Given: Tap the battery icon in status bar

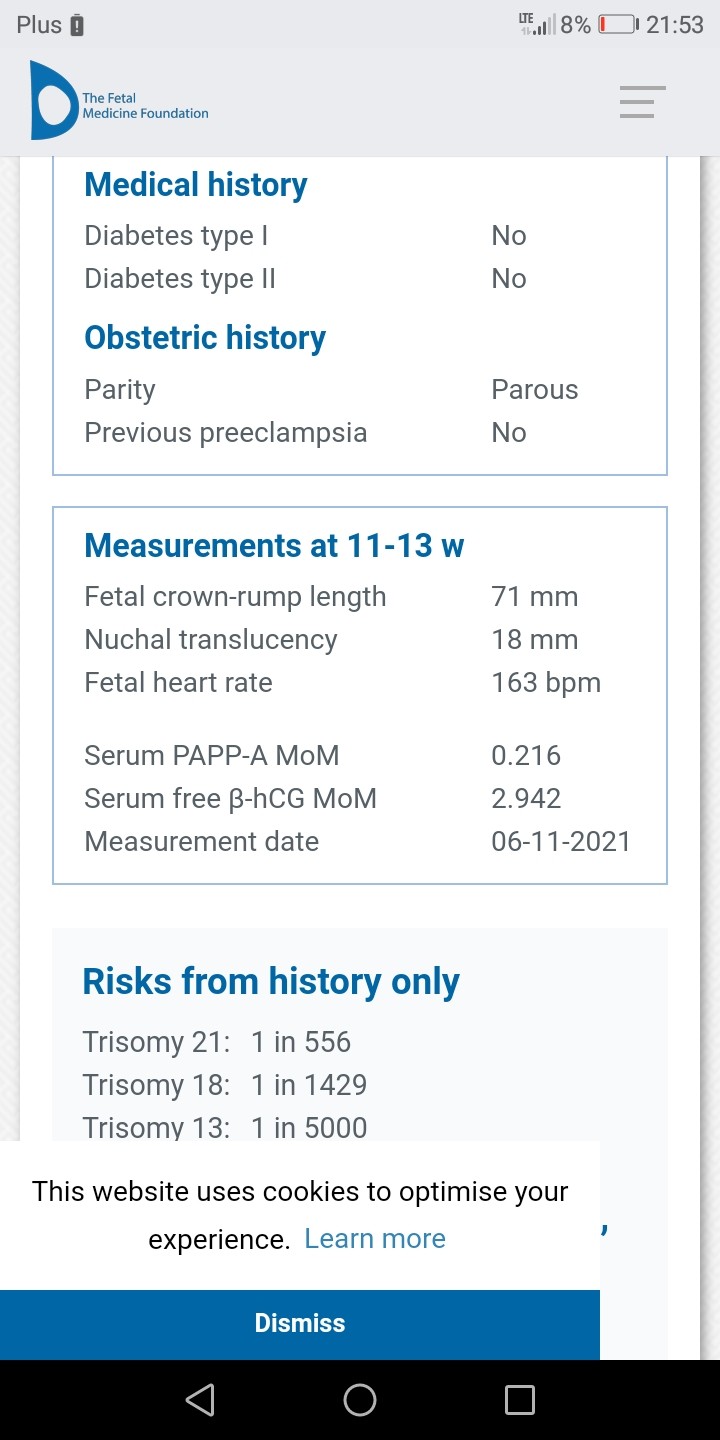Looking at the screenshot, I should (x=617, y=25).
